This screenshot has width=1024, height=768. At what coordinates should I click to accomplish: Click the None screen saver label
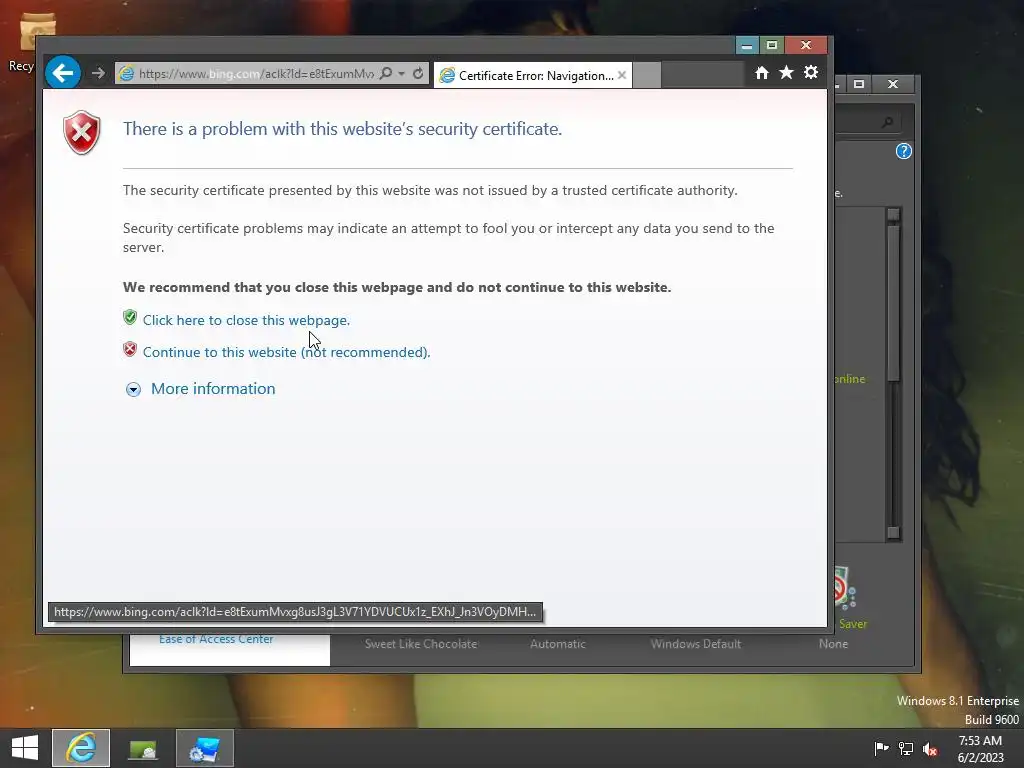tap(833, 644)
